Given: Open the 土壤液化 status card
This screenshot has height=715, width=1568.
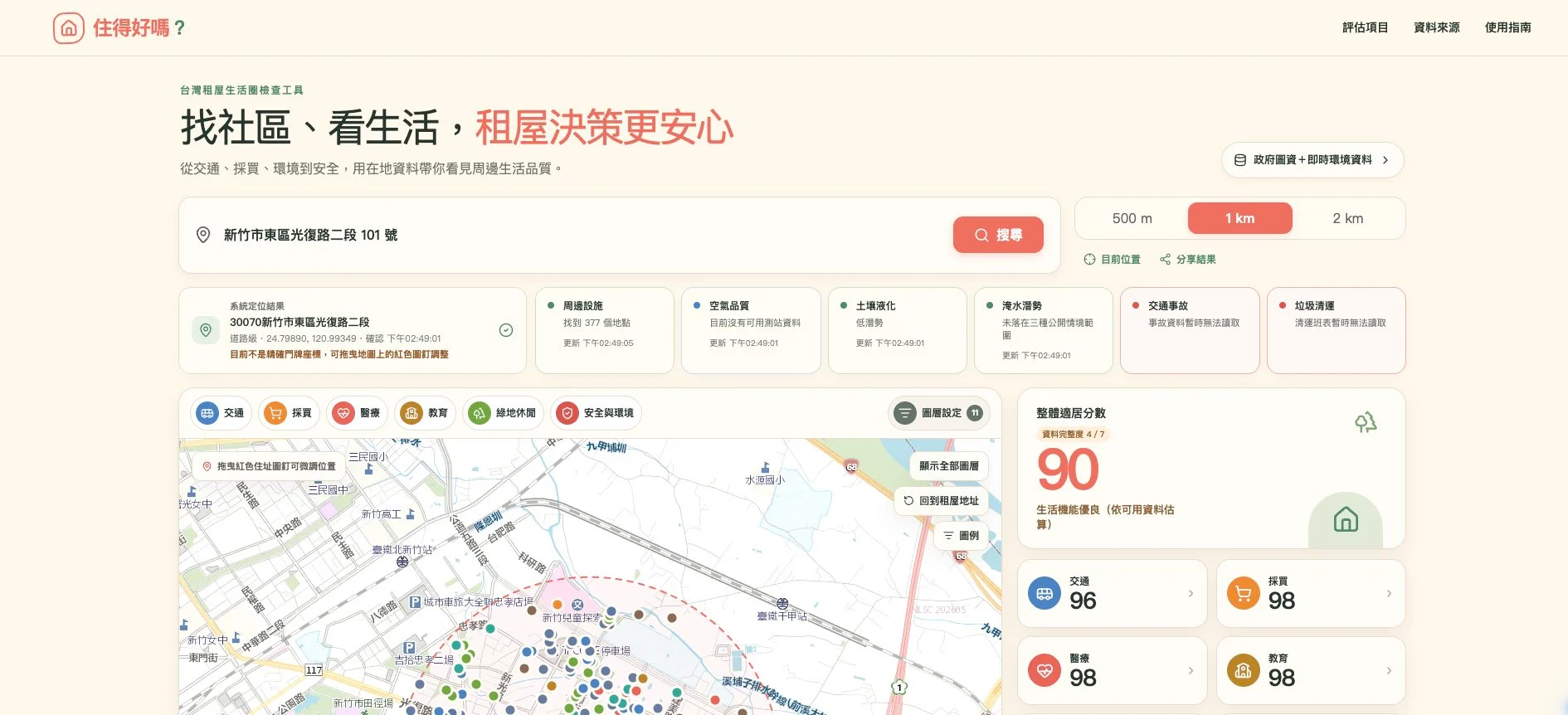Looking at the screenshot, I should pos(898,330).
